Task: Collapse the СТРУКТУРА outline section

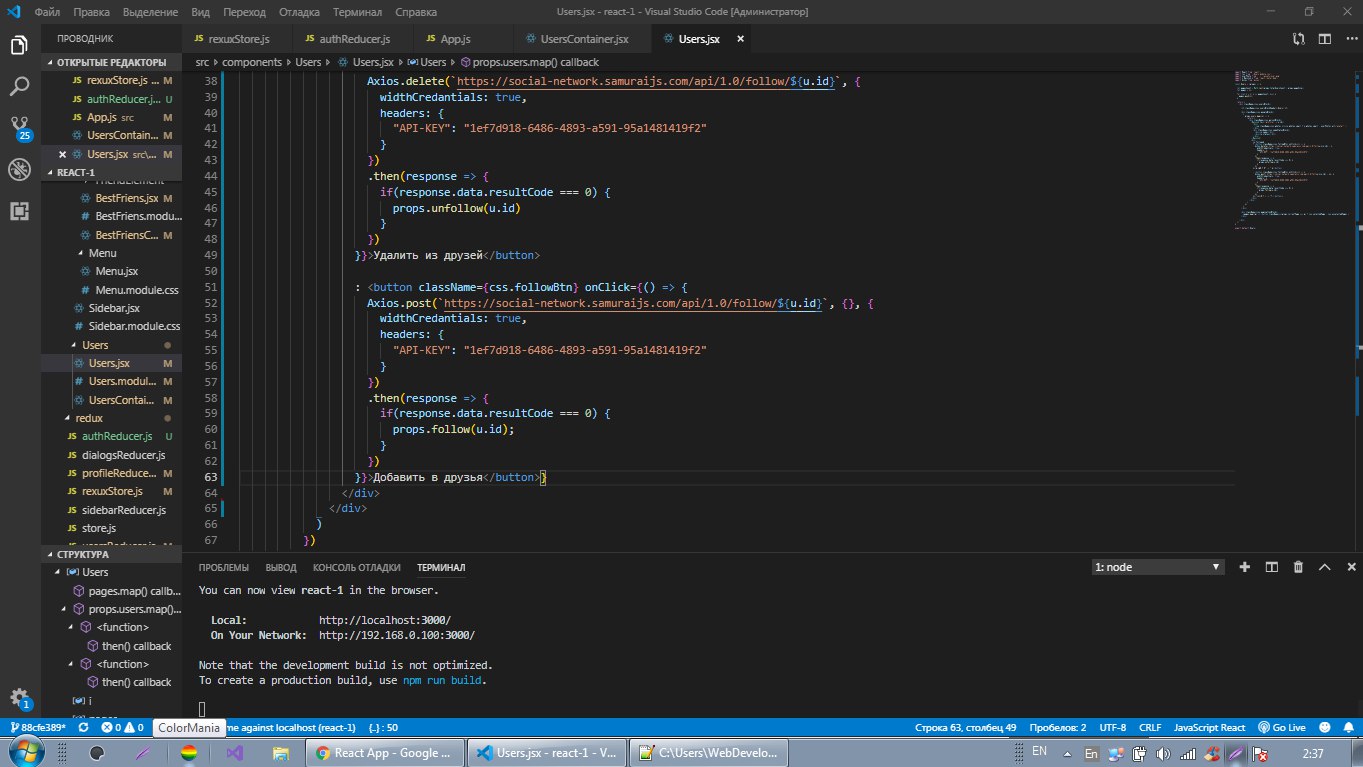Action: click(x=82, y=554)
